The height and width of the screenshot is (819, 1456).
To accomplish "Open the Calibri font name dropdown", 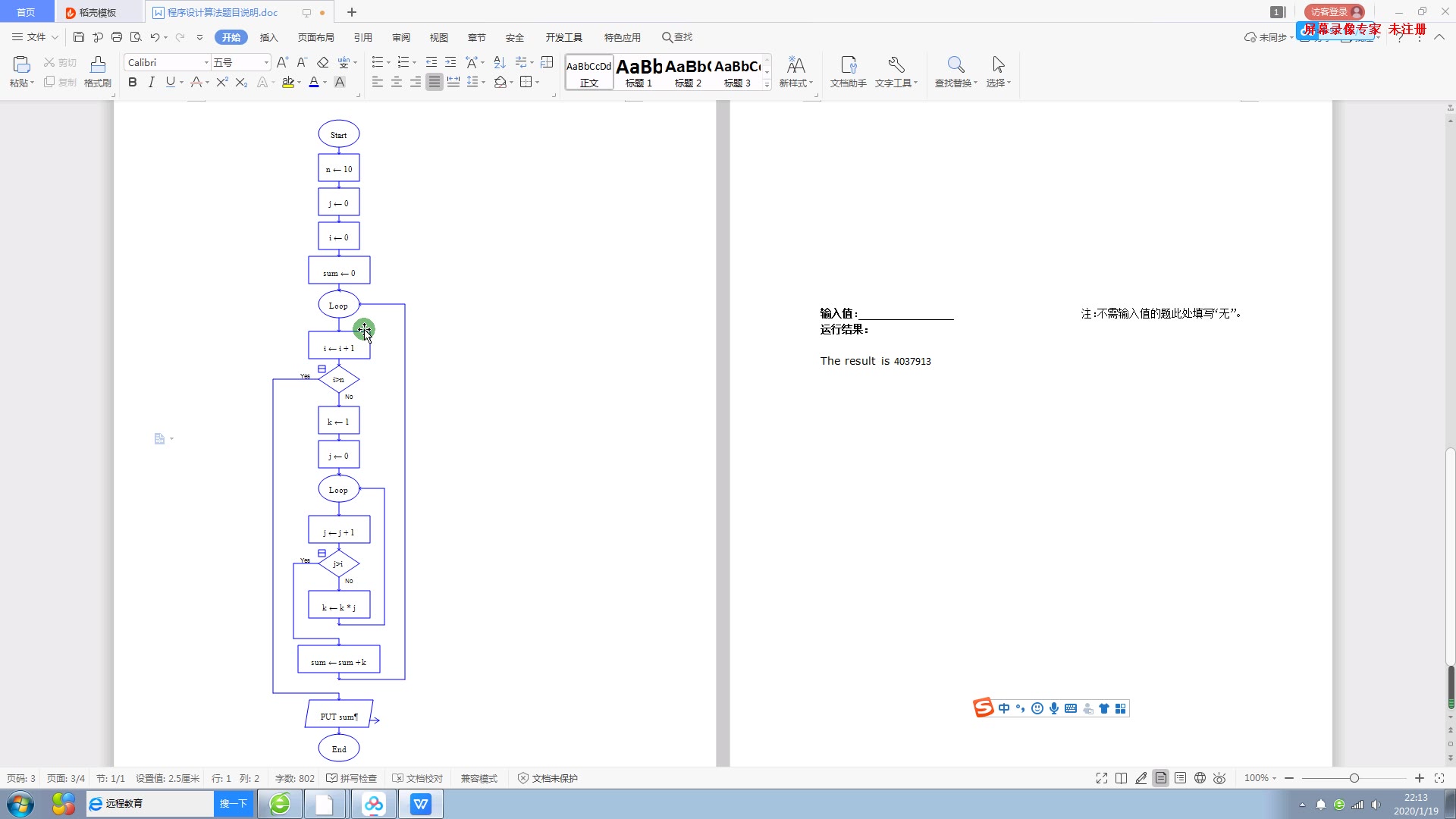I will 206,62.
